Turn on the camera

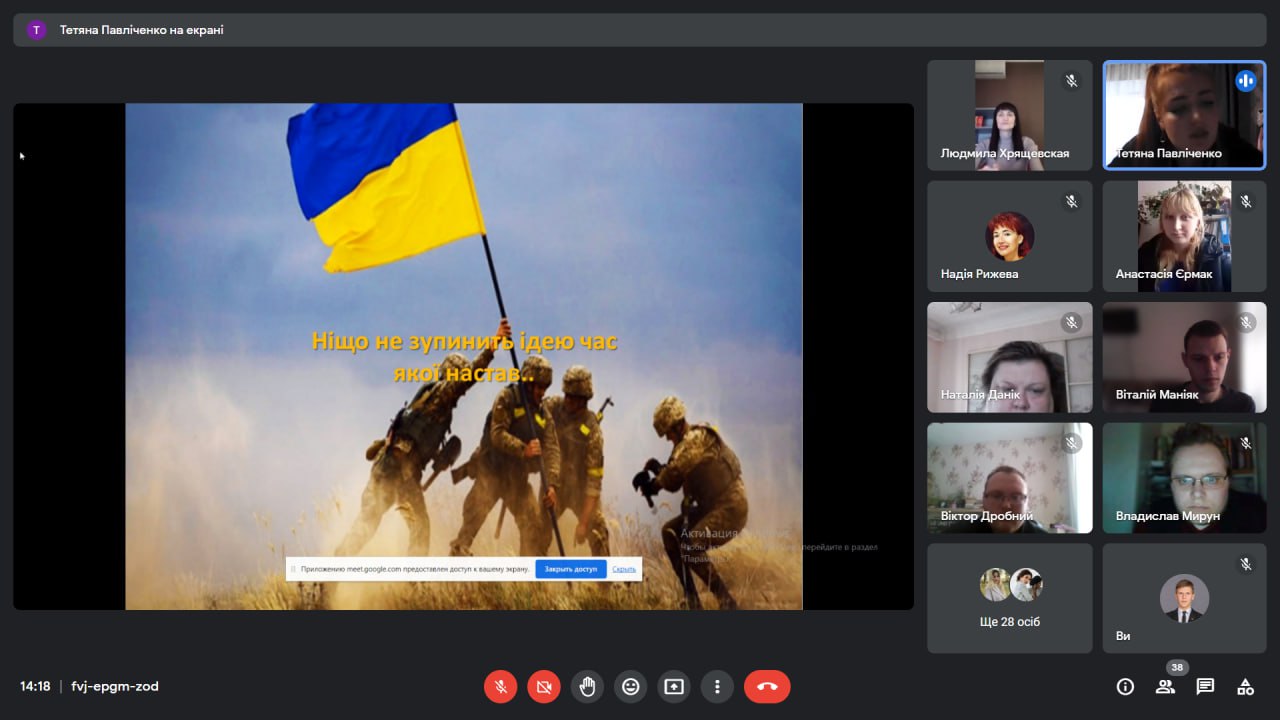coord(544,686)
